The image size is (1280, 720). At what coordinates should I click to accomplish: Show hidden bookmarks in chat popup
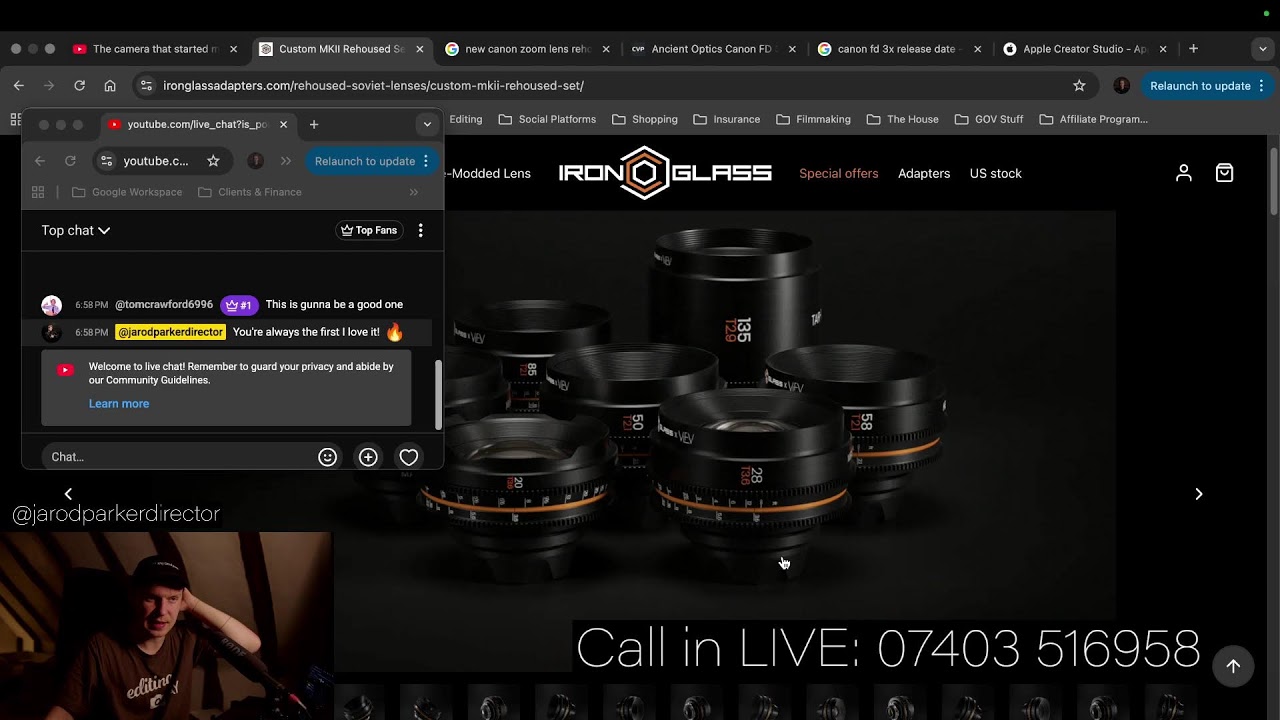(x=414, y=192)
